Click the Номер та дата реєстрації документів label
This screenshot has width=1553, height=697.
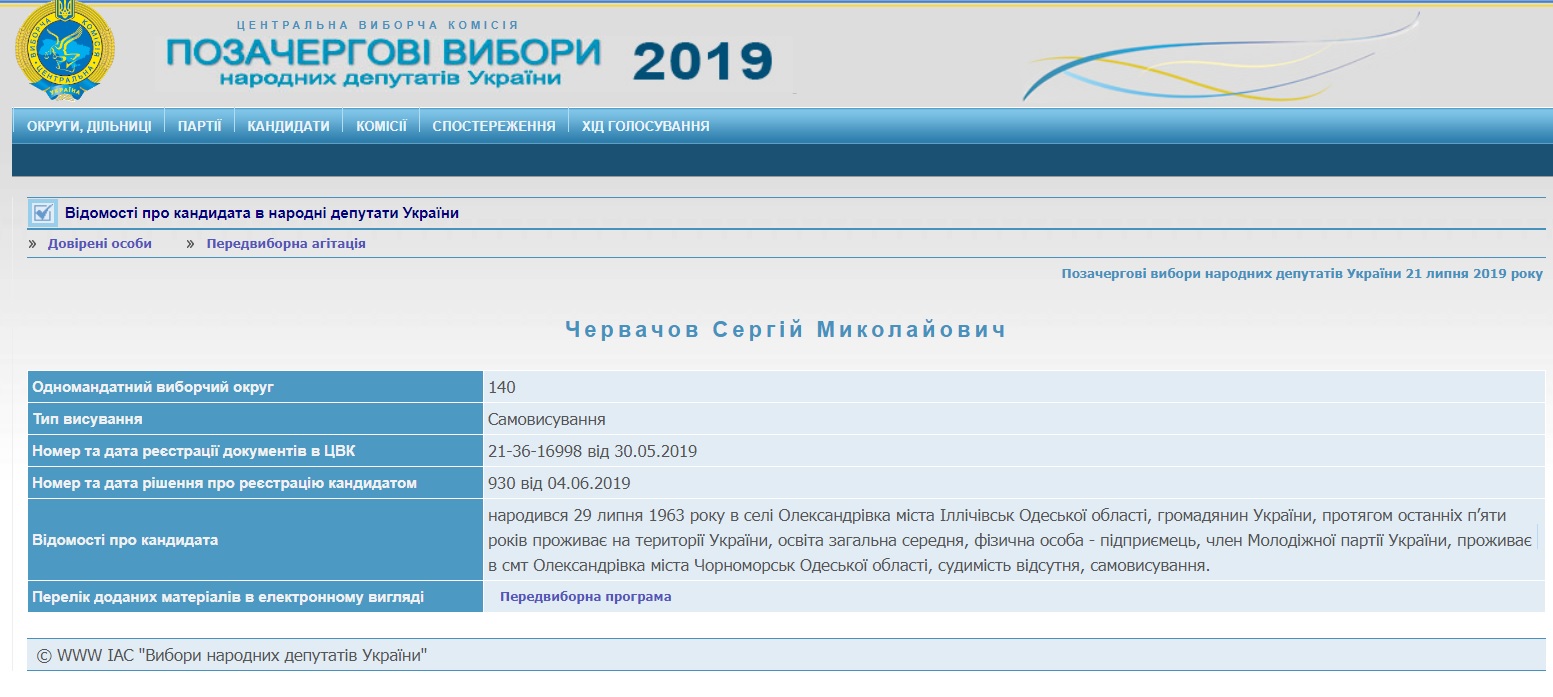coord(255,451)
